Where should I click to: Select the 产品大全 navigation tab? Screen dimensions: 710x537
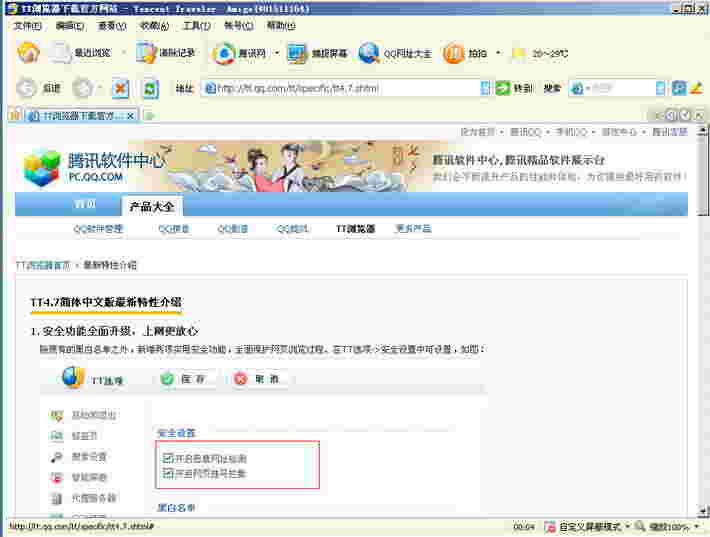coord(152,206)
